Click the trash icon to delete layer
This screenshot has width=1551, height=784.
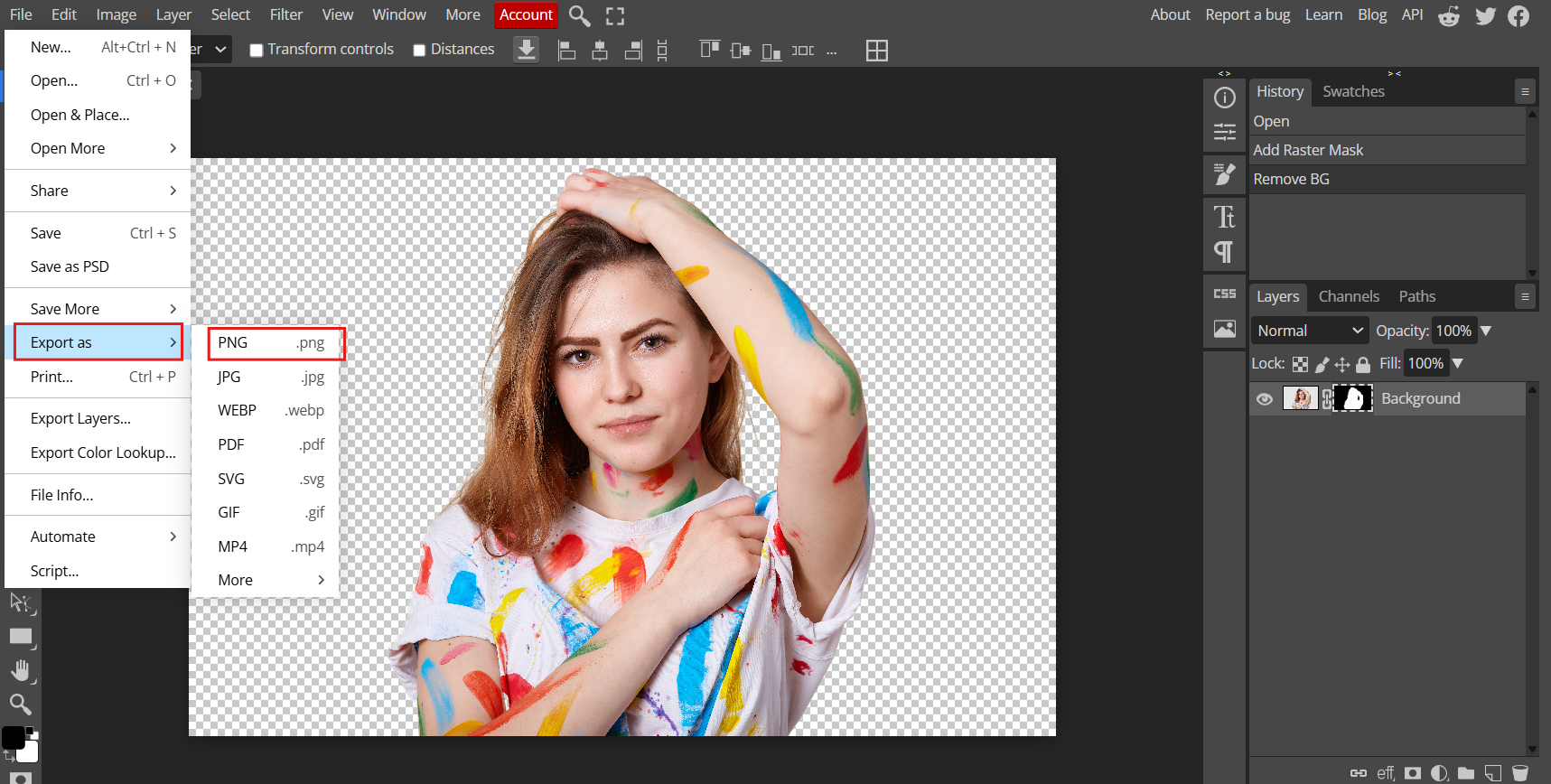(x=1520, y=773)
